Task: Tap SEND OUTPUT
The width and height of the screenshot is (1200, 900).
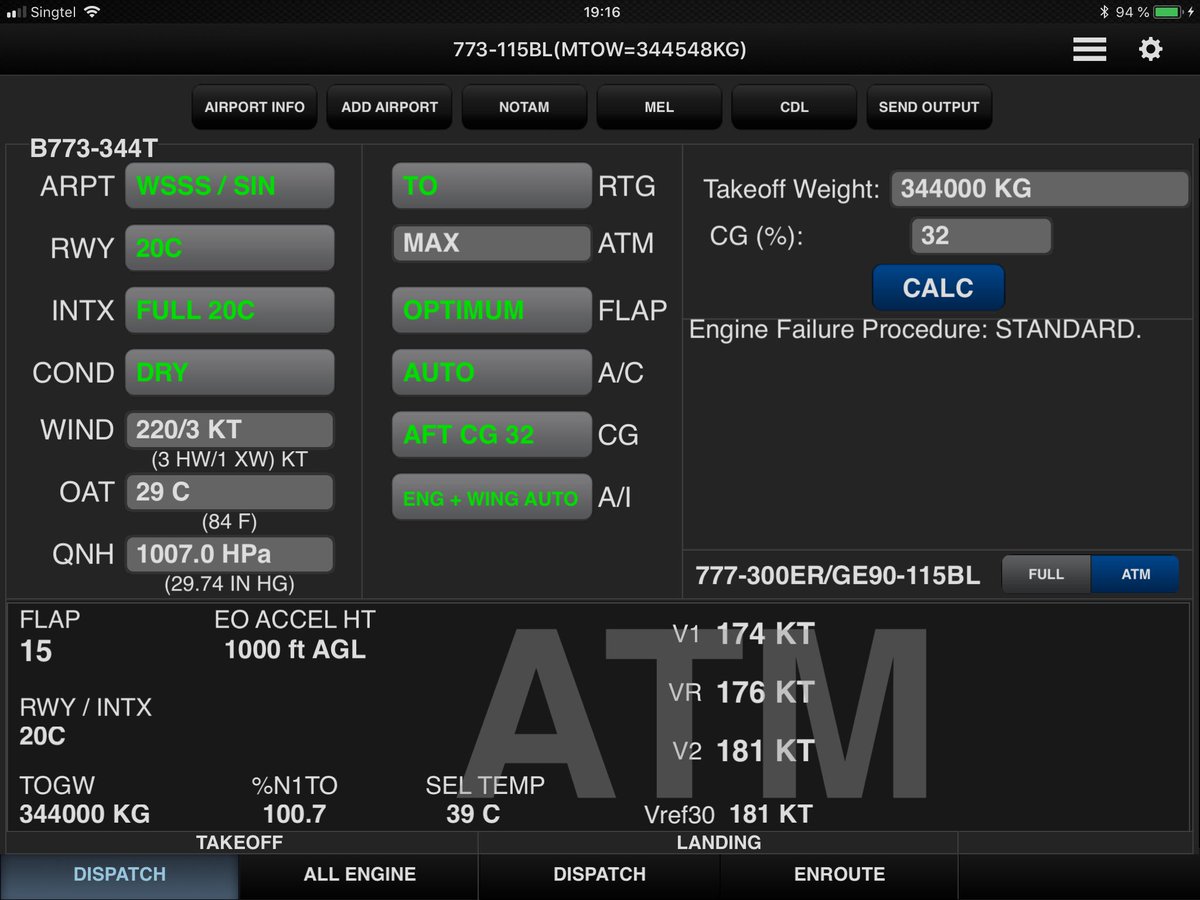Action: [929, 107]
